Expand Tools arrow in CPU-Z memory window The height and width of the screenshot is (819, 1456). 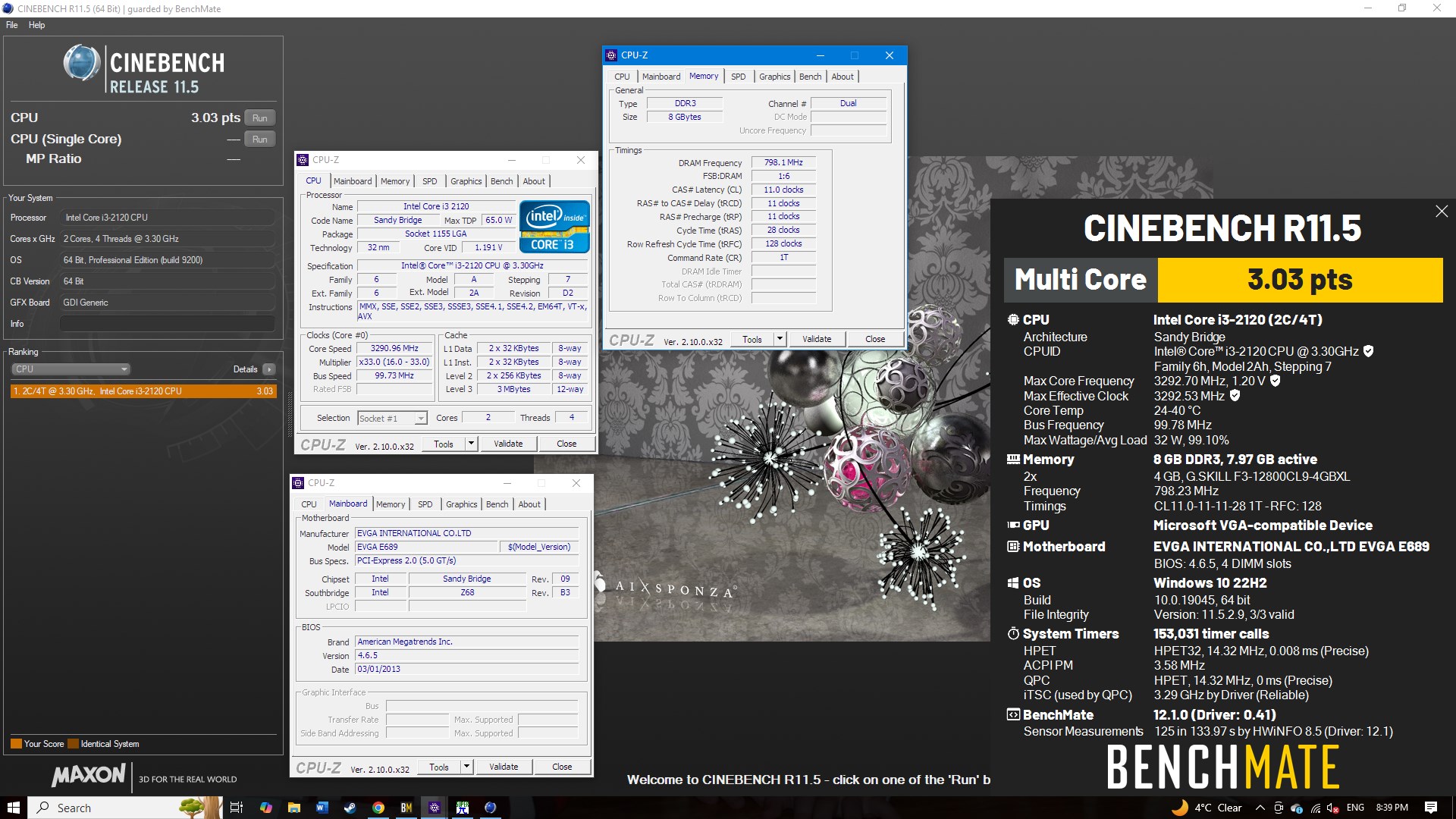pyautogui.click(x=780, y=339)
